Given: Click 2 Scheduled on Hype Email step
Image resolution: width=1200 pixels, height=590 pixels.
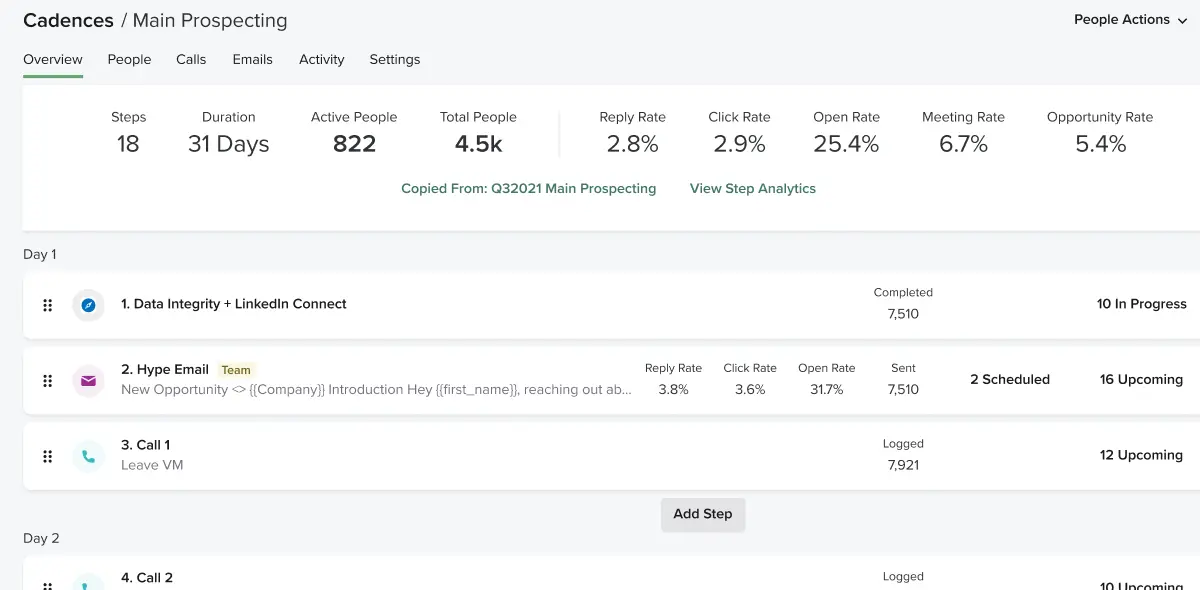Looking at the screenshot, I should (x=1009, y=380).
